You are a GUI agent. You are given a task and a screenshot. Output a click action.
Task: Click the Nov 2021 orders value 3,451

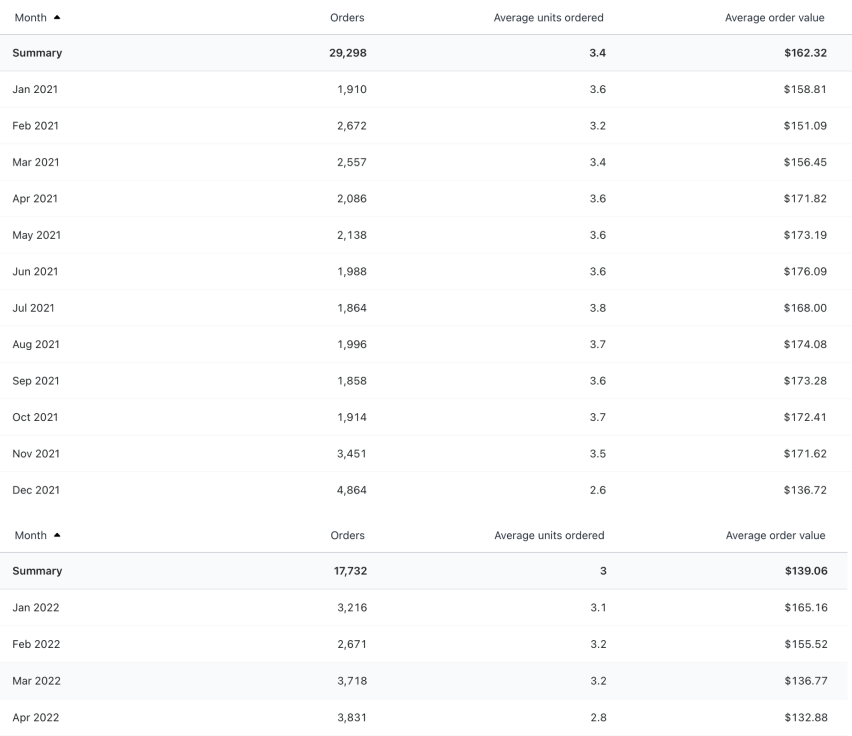point(350,453)
